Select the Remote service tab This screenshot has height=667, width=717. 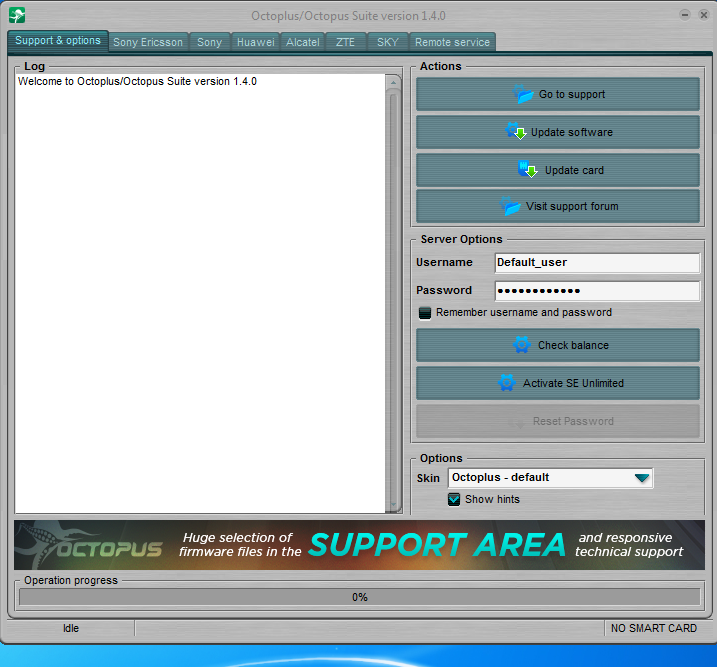452,42
